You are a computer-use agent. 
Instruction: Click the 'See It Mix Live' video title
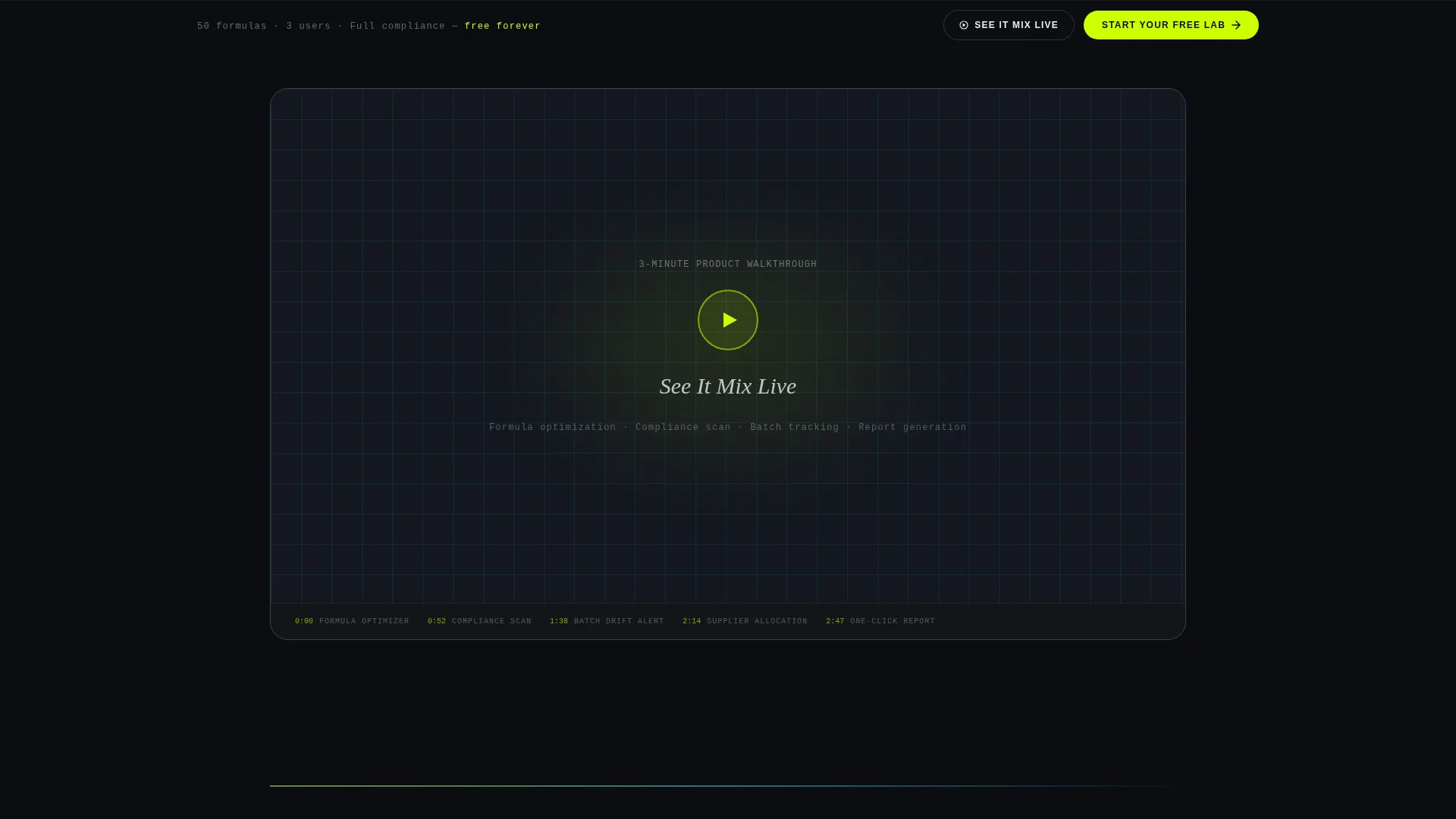(728, 386)
